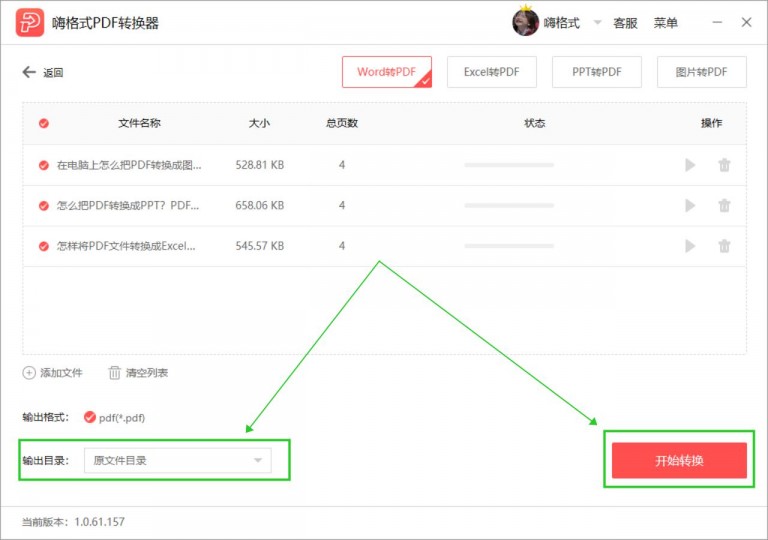Uncheck the 怎样将PDF文件转换成Excel file

tap(44, 246)
